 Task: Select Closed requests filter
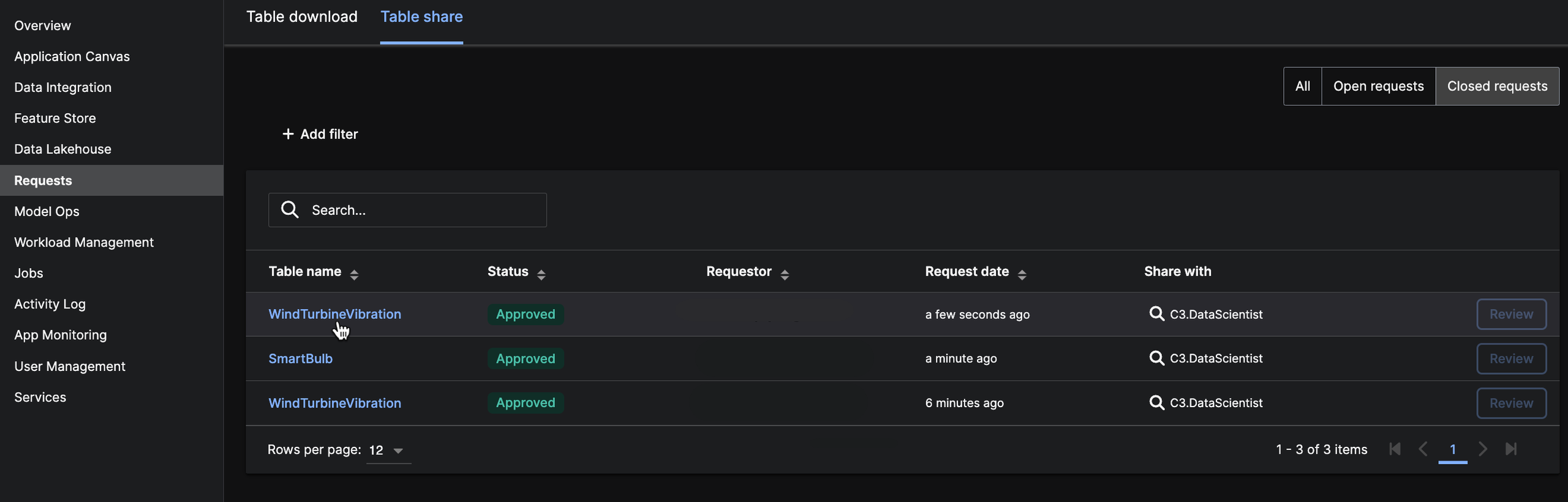click(x=1497, y=86)
